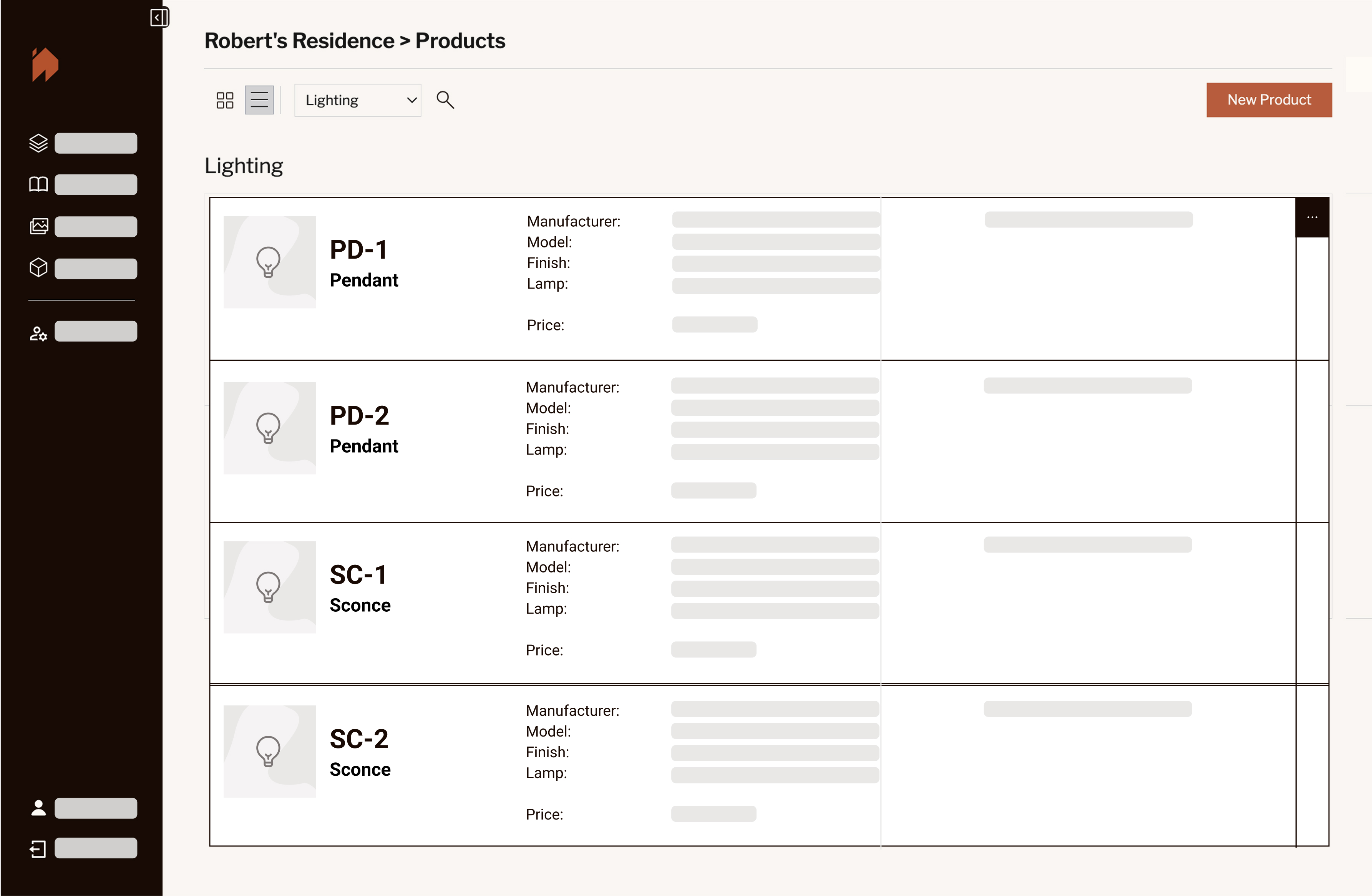
Task: Switch to list view
Action: pos(259,100)
